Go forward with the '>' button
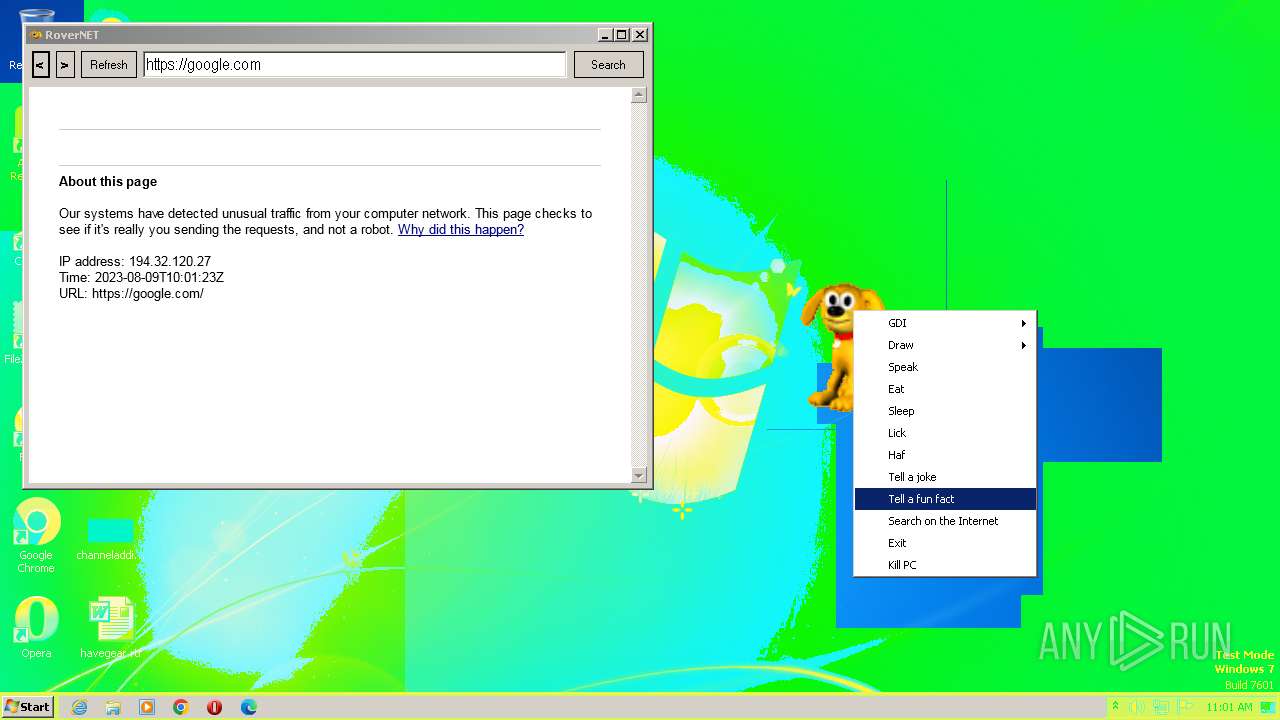 coord(65,65)
